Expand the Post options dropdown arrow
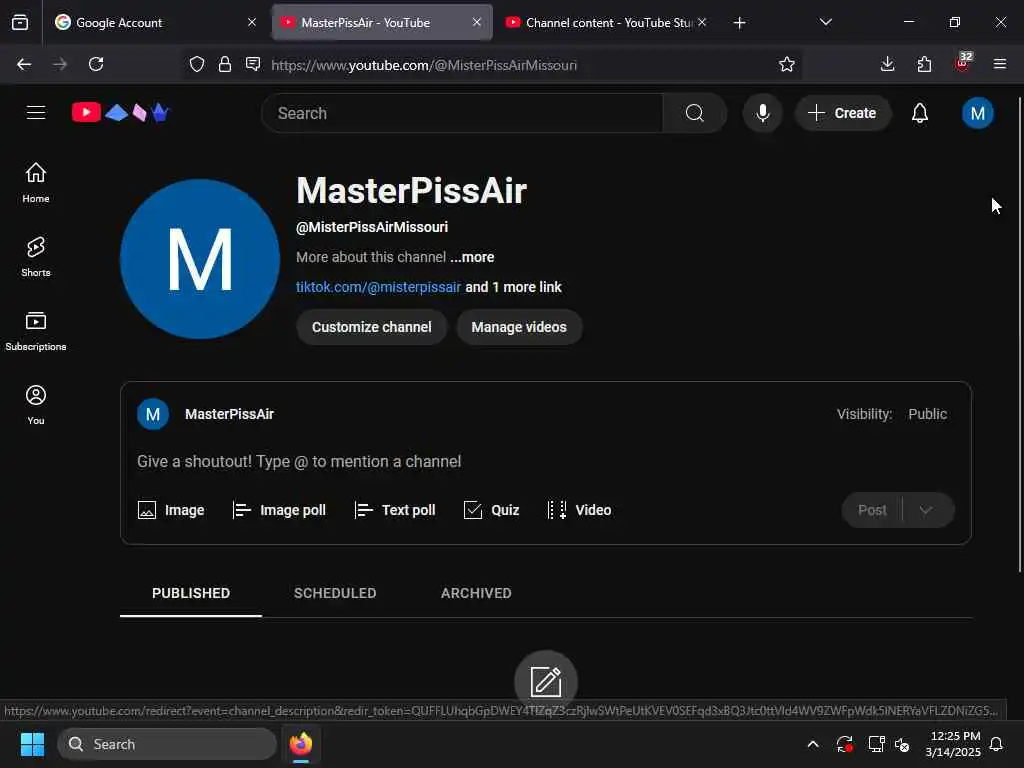 (926, 510)
